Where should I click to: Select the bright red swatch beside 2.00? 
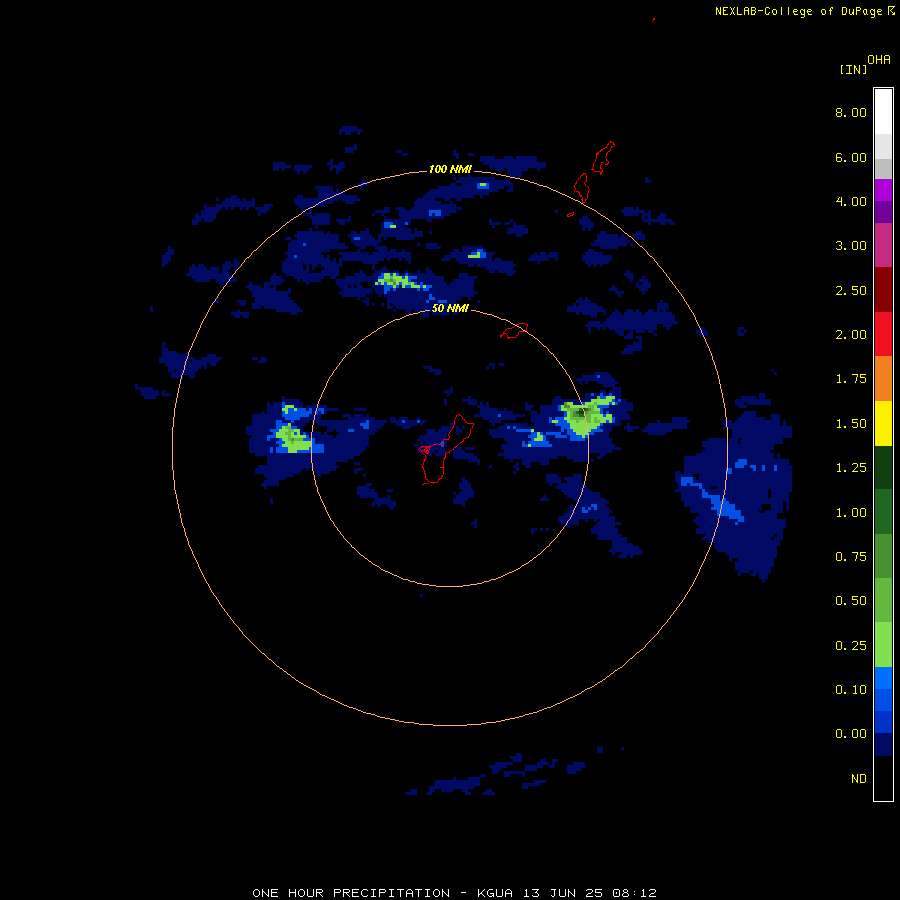[x=883, y=334]
